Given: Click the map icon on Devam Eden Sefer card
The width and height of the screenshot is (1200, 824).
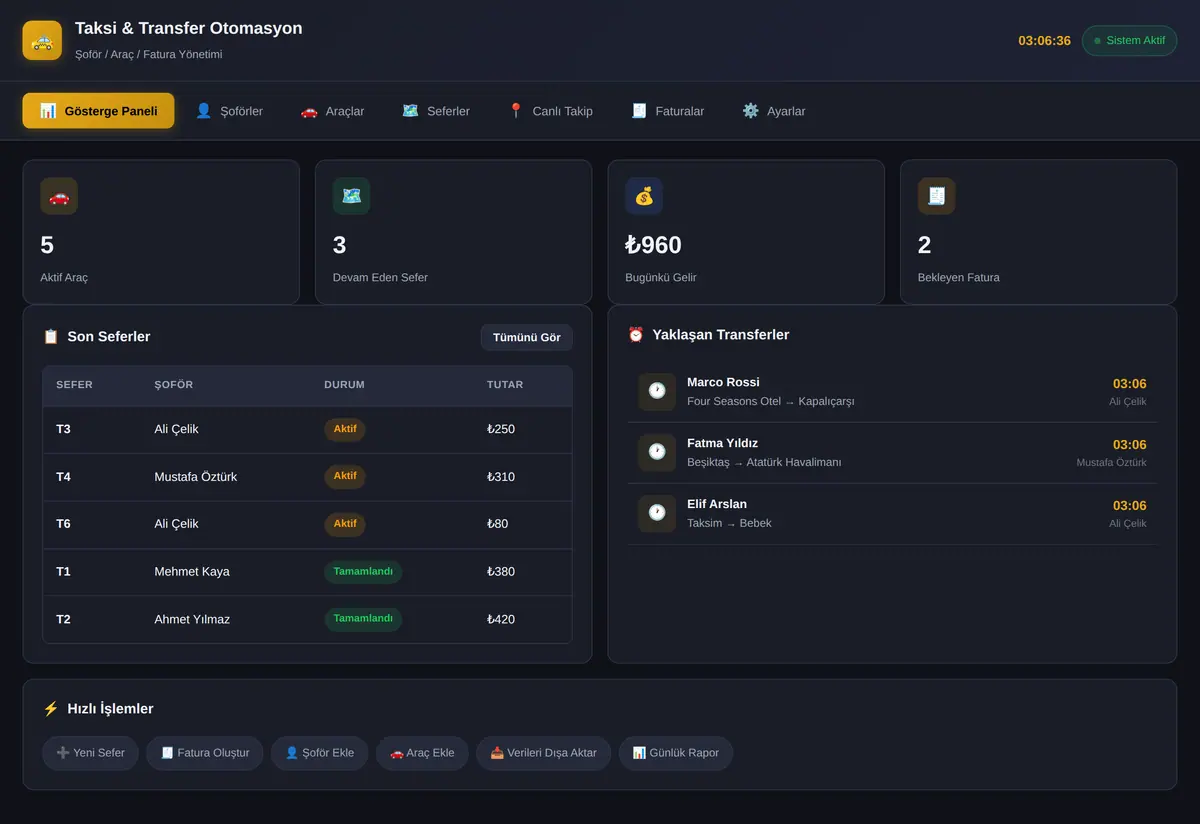Looking at the screenshot, I should click(351, 196).
